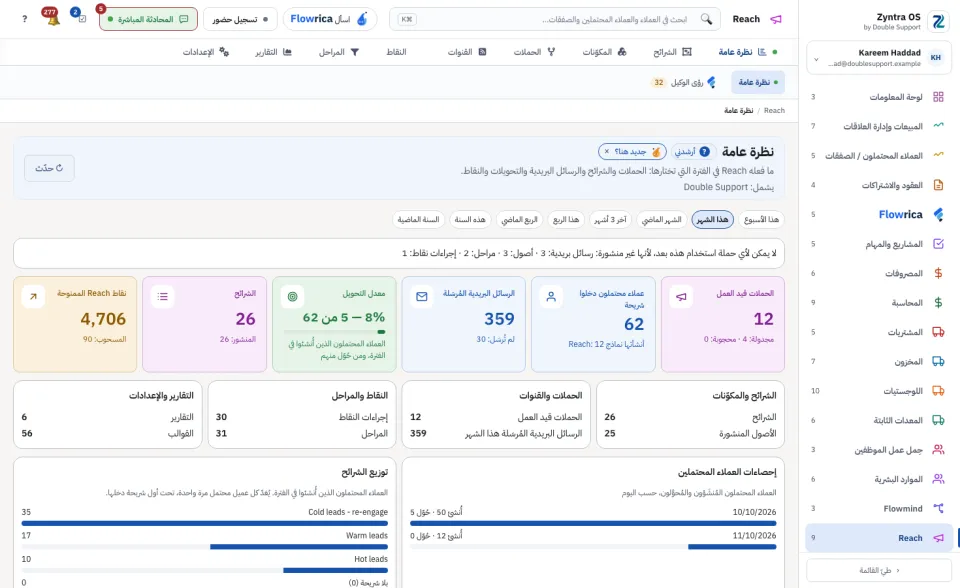
Task: Open the الشرائح والمكوّنات summary card
Action: [x=690, y=414]
